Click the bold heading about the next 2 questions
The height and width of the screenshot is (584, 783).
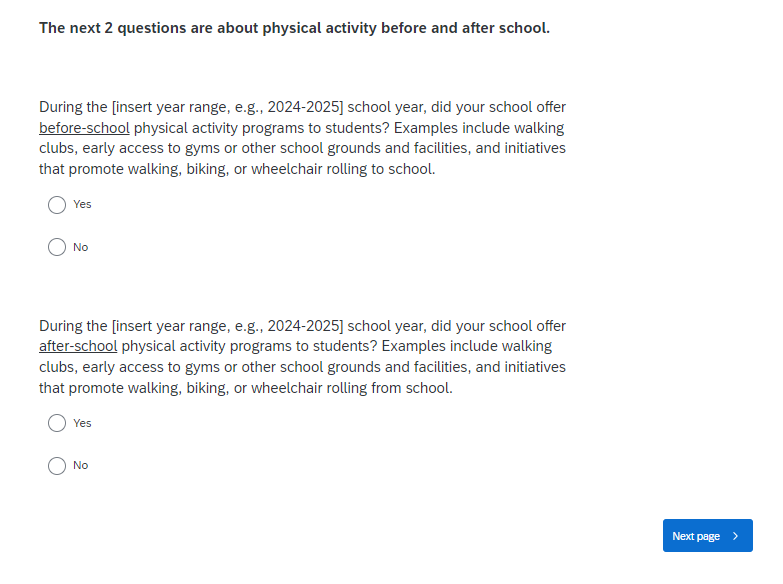tap(294, 28)
